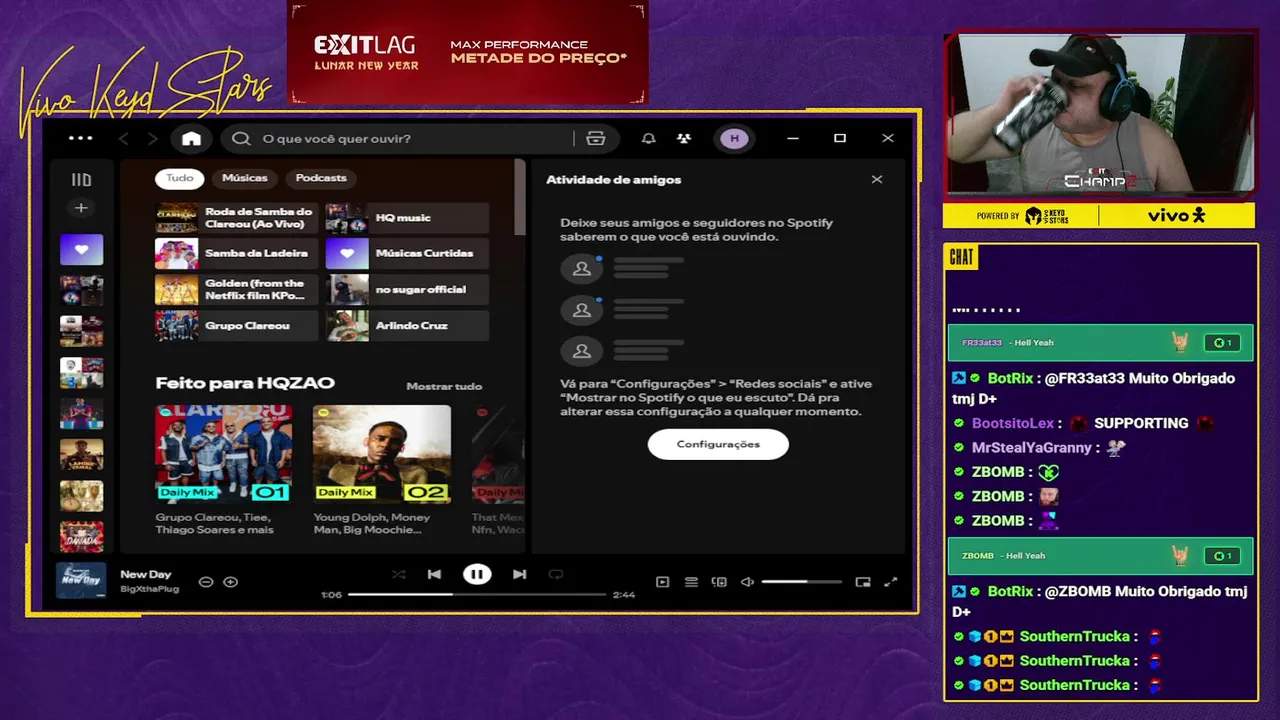Open the second playlist in library sidebar

[x=81, y=290]
